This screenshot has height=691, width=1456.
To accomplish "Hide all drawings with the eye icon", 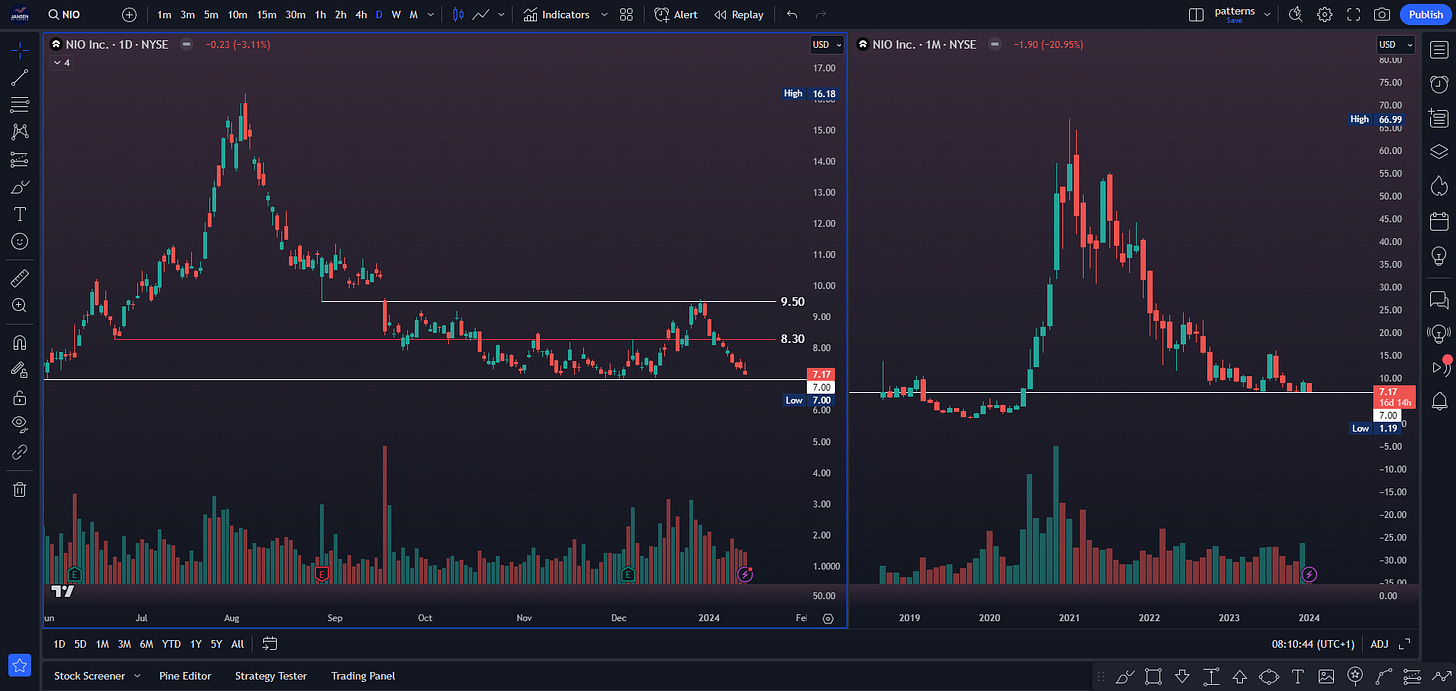I will point(20,424).
